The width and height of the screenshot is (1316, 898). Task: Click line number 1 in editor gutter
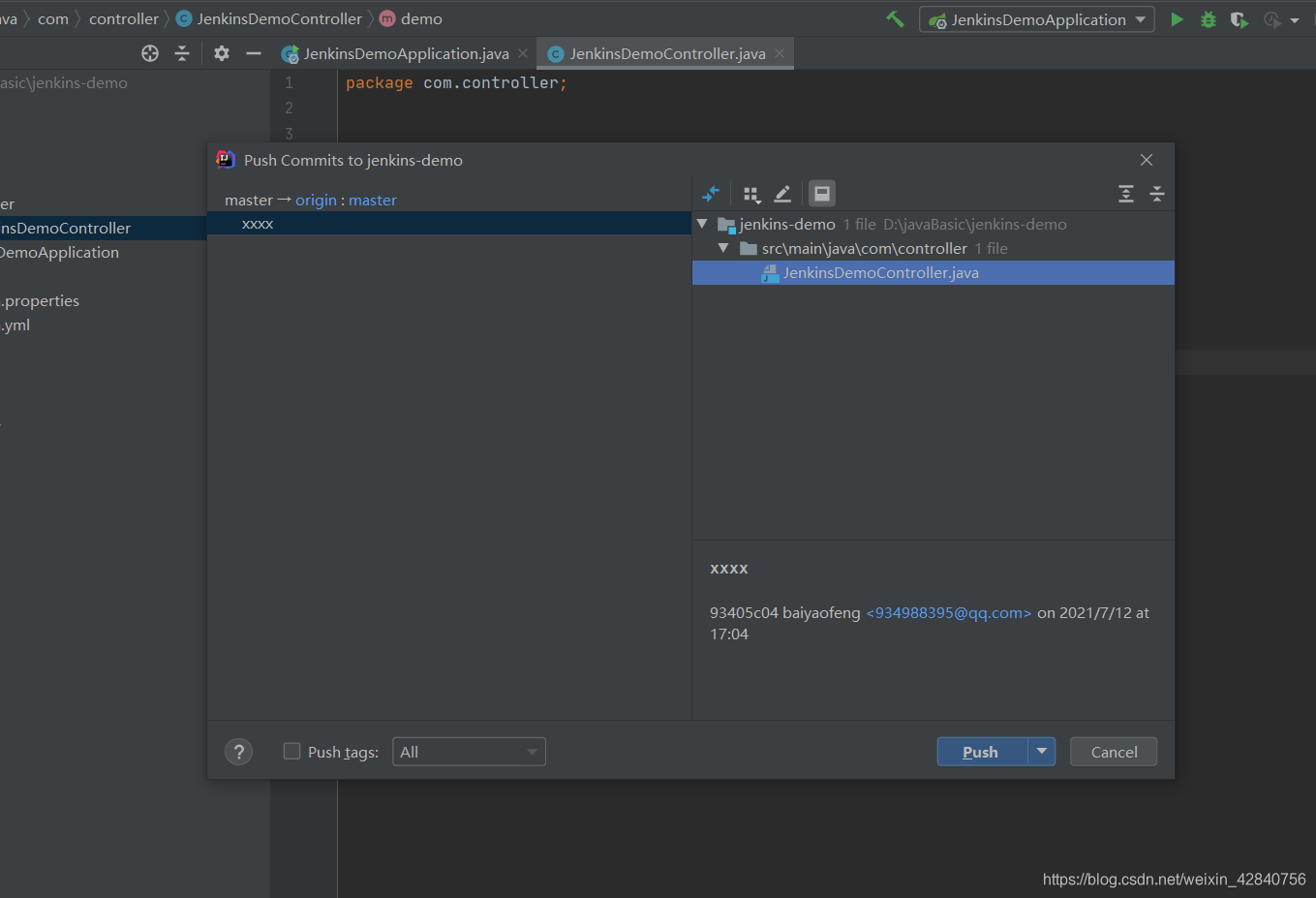[289, 83]
